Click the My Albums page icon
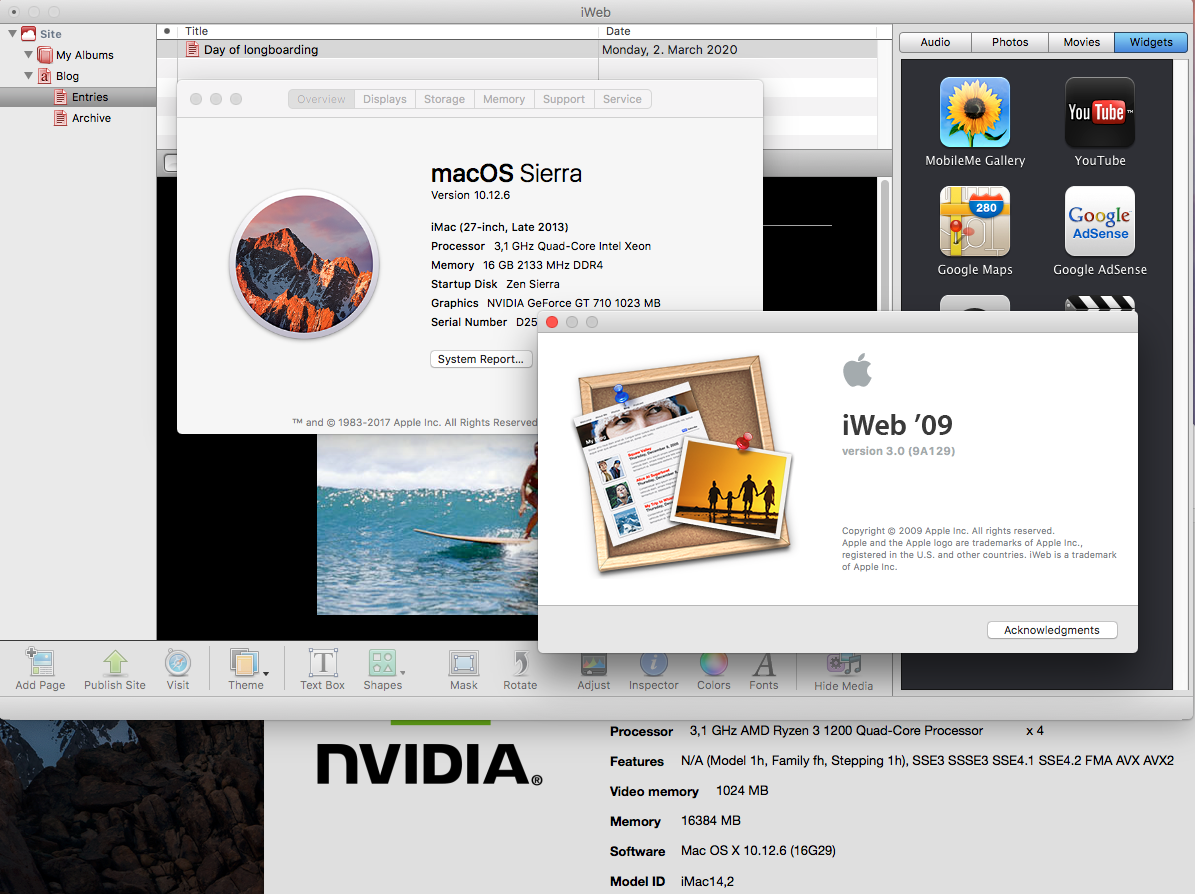This screenshot has width=1195, height=894. [45, 55]
